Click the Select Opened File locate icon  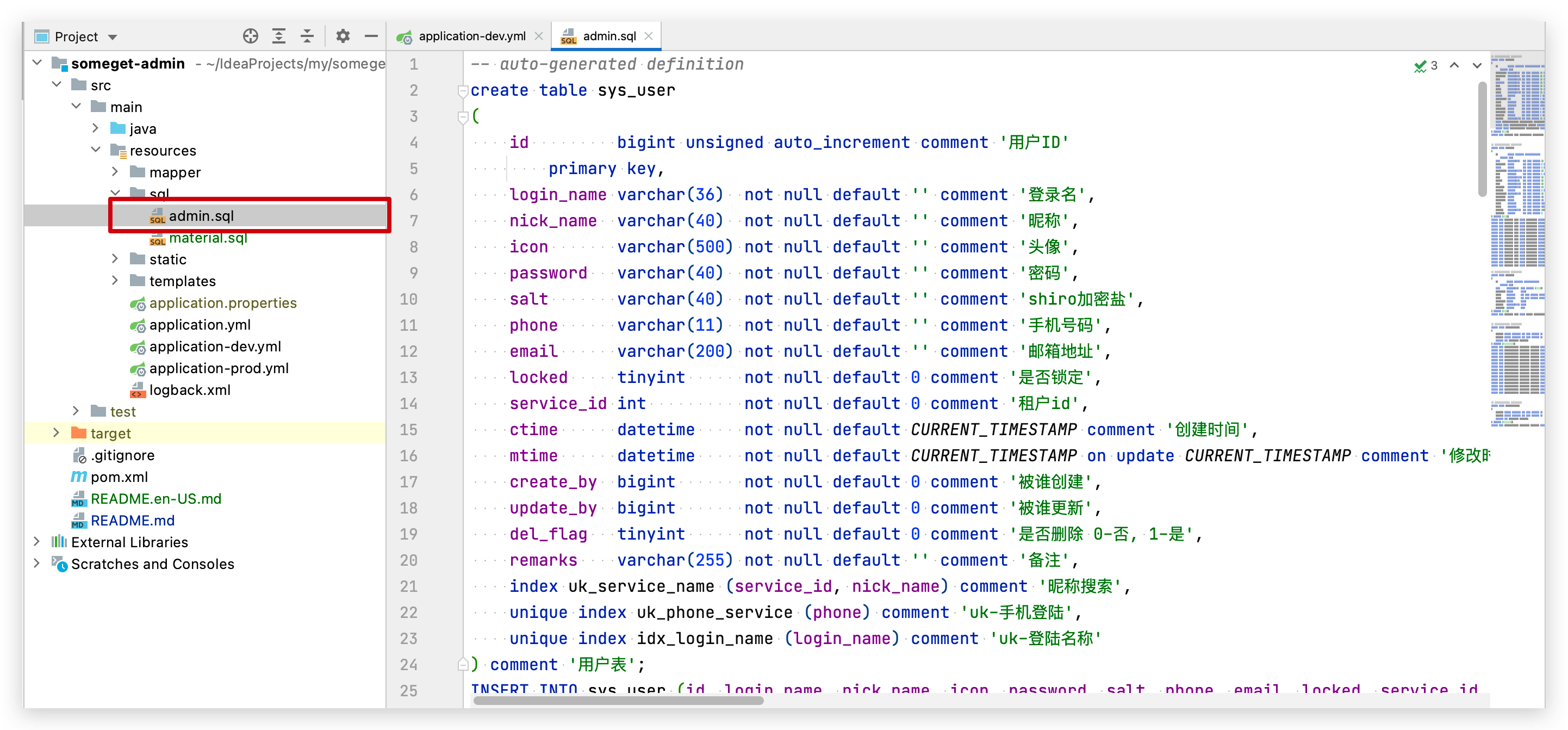tap(250, 36)
